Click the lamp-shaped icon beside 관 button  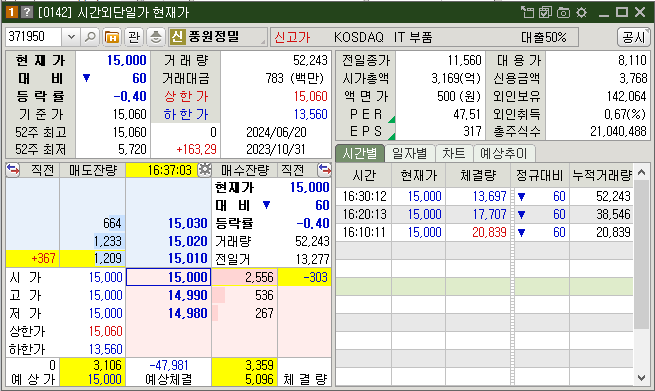coord(156,37)
